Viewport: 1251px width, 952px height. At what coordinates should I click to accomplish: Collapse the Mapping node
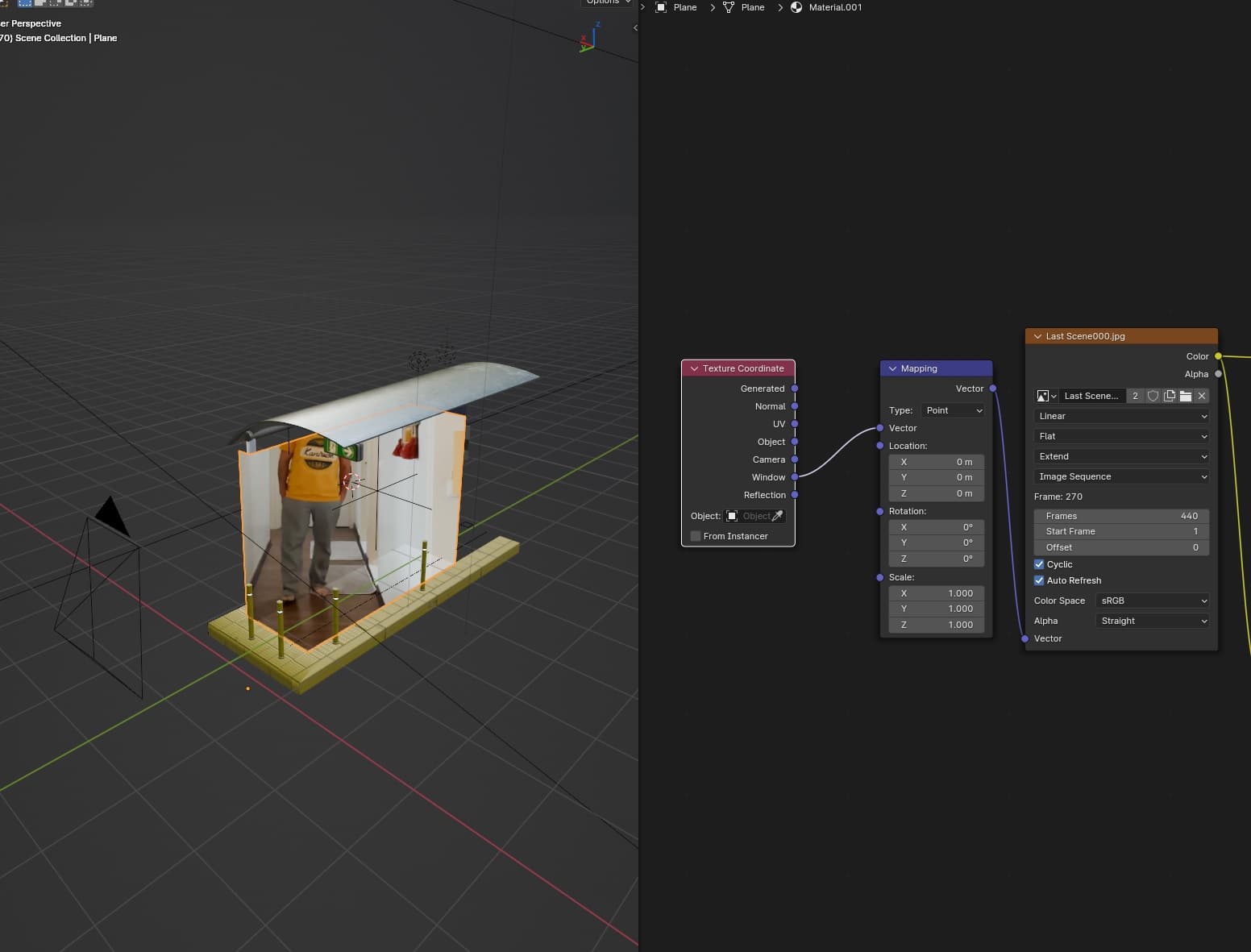(x=892, y=368)
